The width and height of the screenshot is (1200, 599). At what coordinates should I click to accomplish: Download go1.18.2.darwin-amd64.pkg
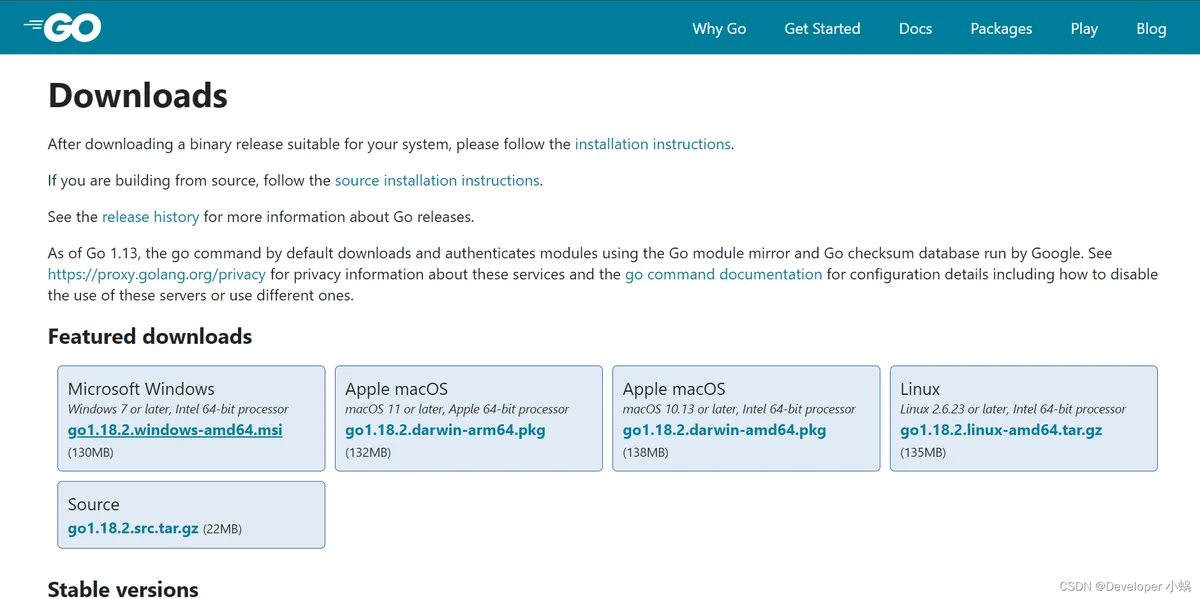[724, 430]
